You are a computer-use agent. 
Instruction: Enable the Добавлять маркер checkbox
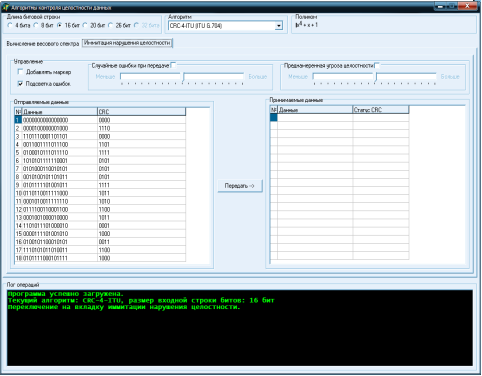[x=20, y=72]
